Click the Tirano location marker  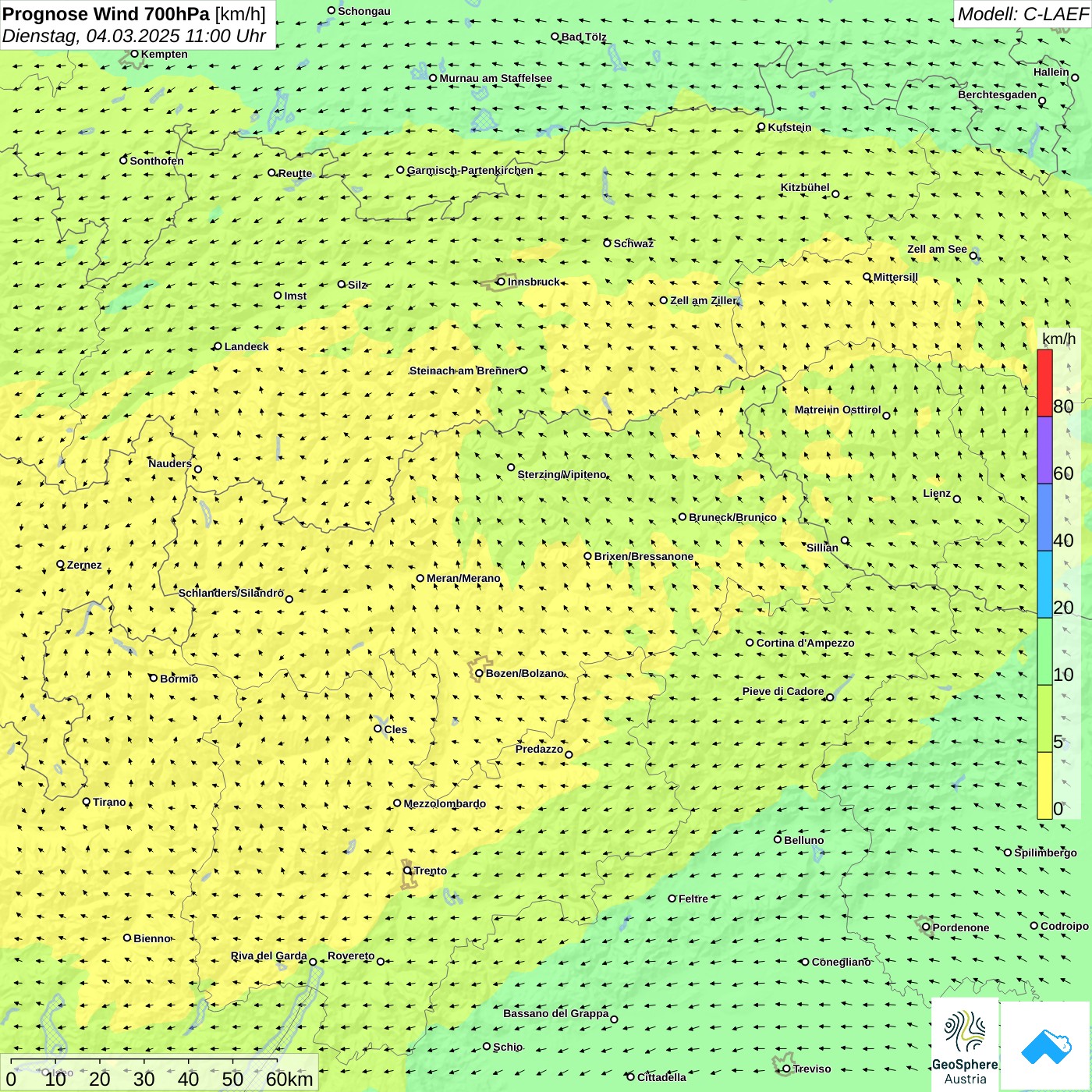pos(87,801)
